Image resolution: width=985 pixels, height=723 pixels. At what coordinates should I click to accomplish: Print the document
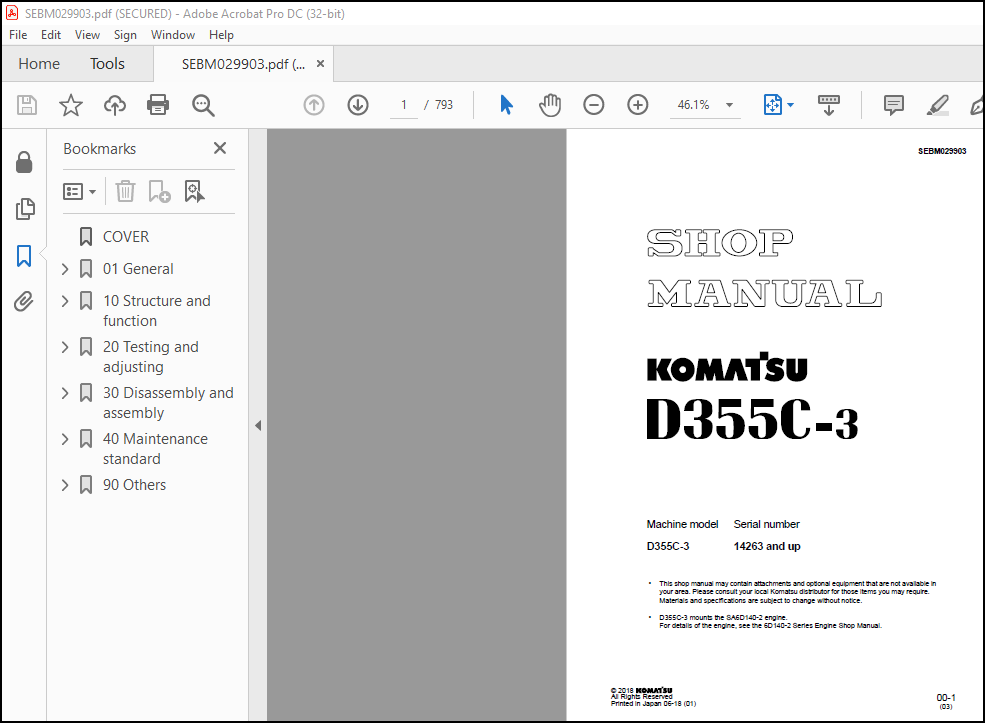coord(158,105)
